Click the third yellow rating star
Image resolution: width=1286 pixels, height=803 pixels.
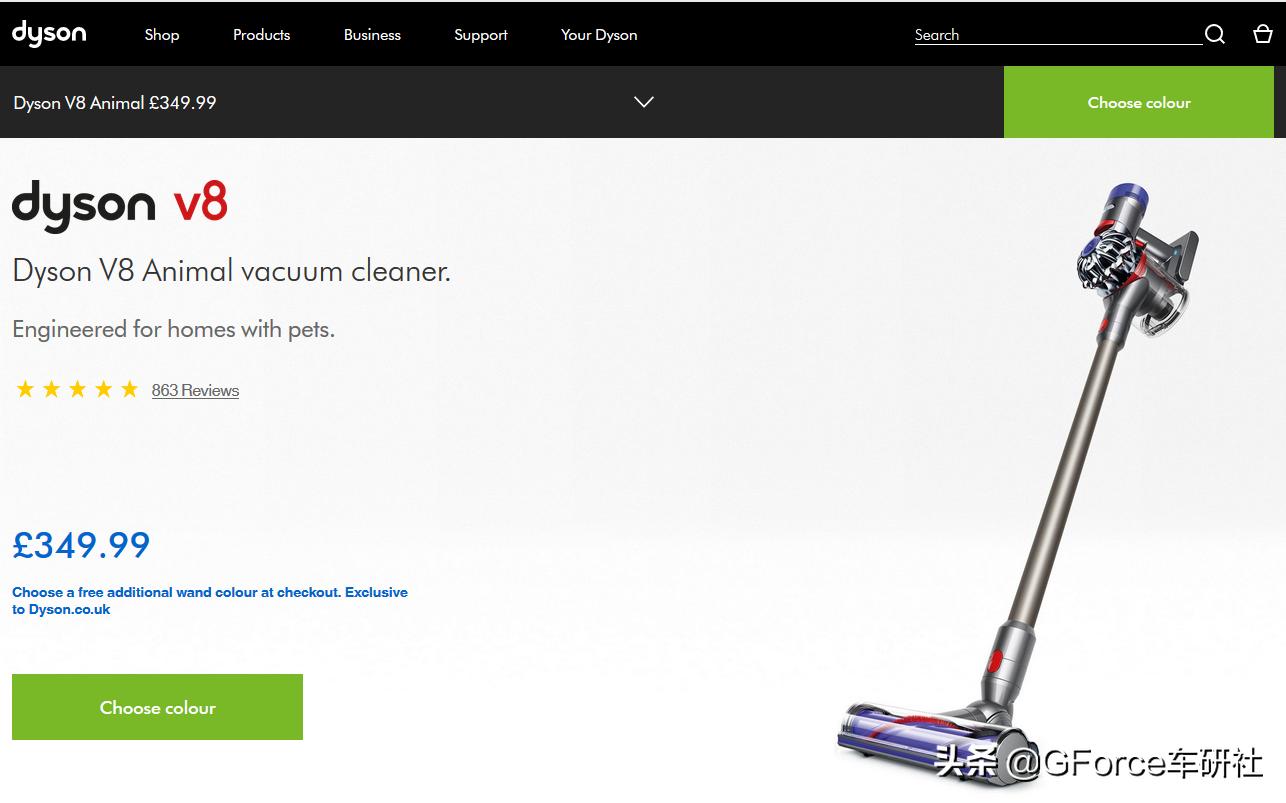(77, 390)
